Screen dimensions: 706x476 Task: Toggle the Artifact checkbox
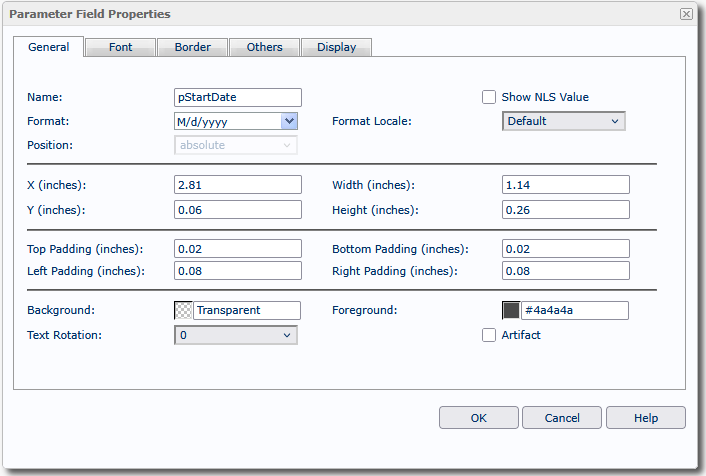coord(489,335)
